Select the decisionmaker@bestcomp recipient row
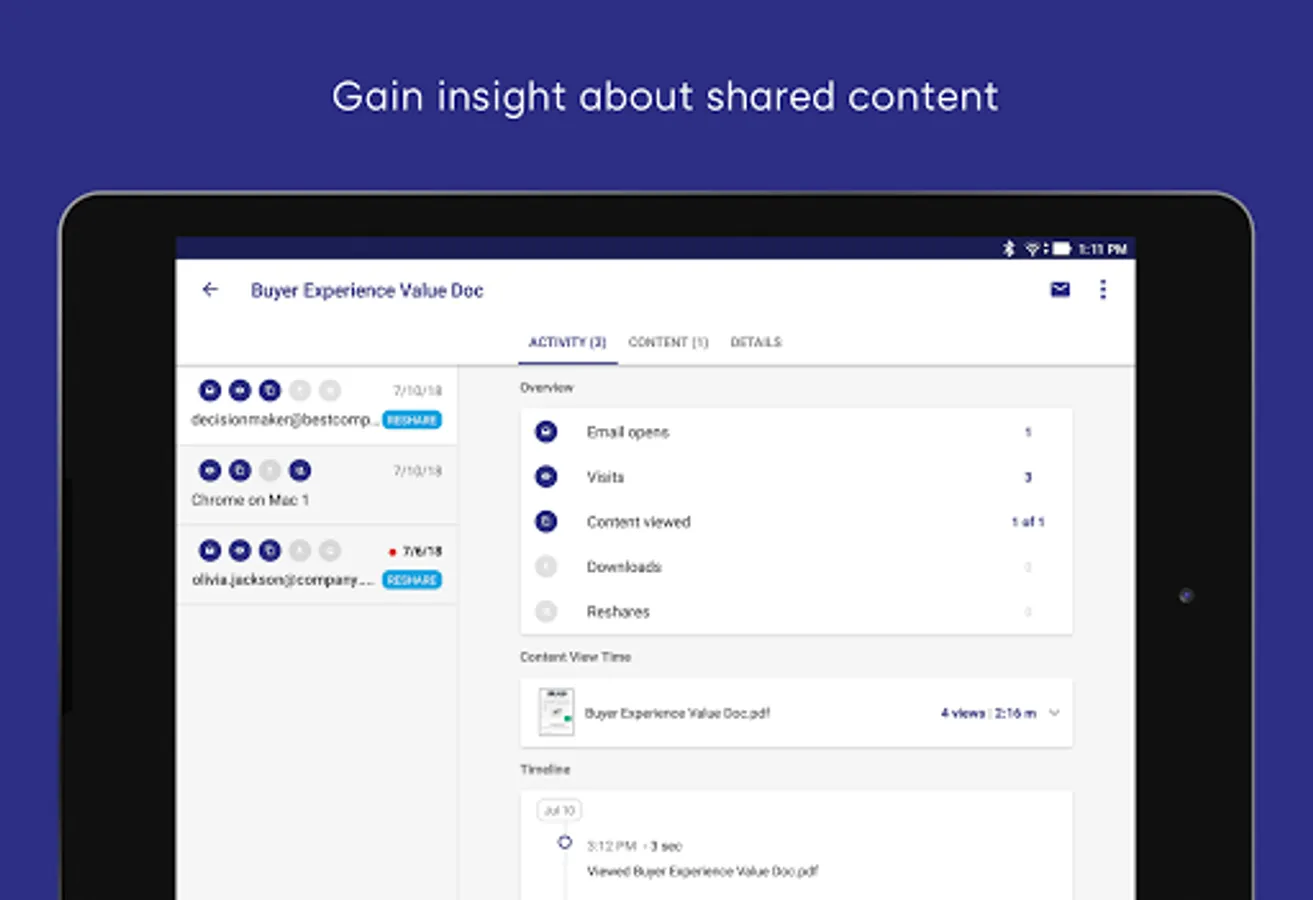1313x900 pixels. click(x=317, y=405)
